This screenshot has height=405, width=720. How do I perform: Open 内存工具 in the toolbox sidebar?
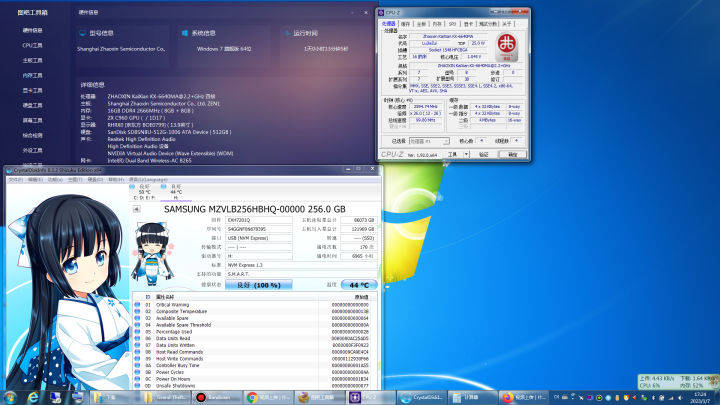coord(33,75)
